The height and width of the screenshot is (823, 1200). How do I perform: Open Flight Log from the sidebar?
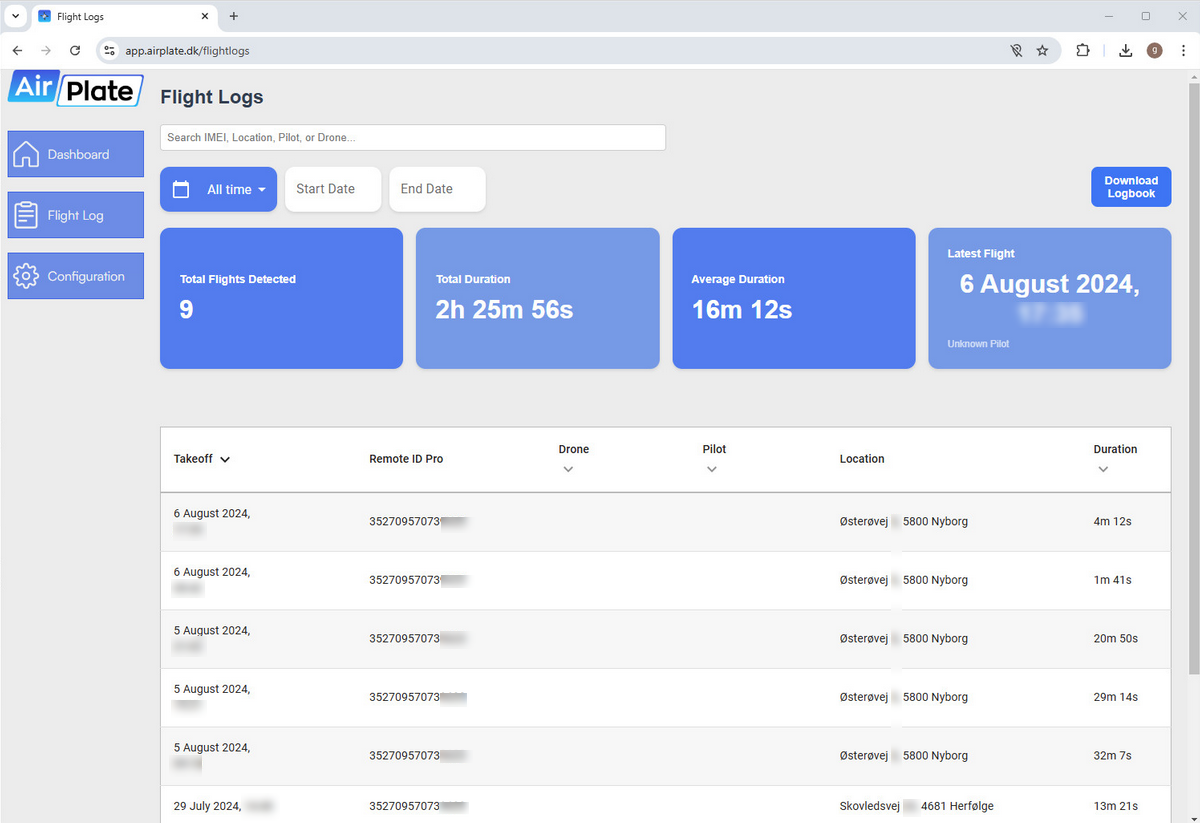coord(76,215)
